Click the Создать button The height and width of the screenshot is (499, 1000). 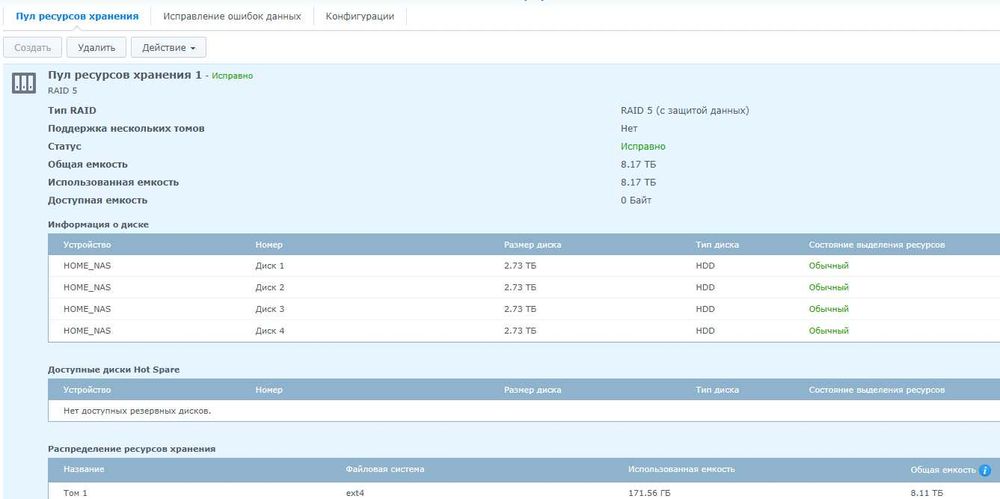pyautogui.click(x=33, y=48)
